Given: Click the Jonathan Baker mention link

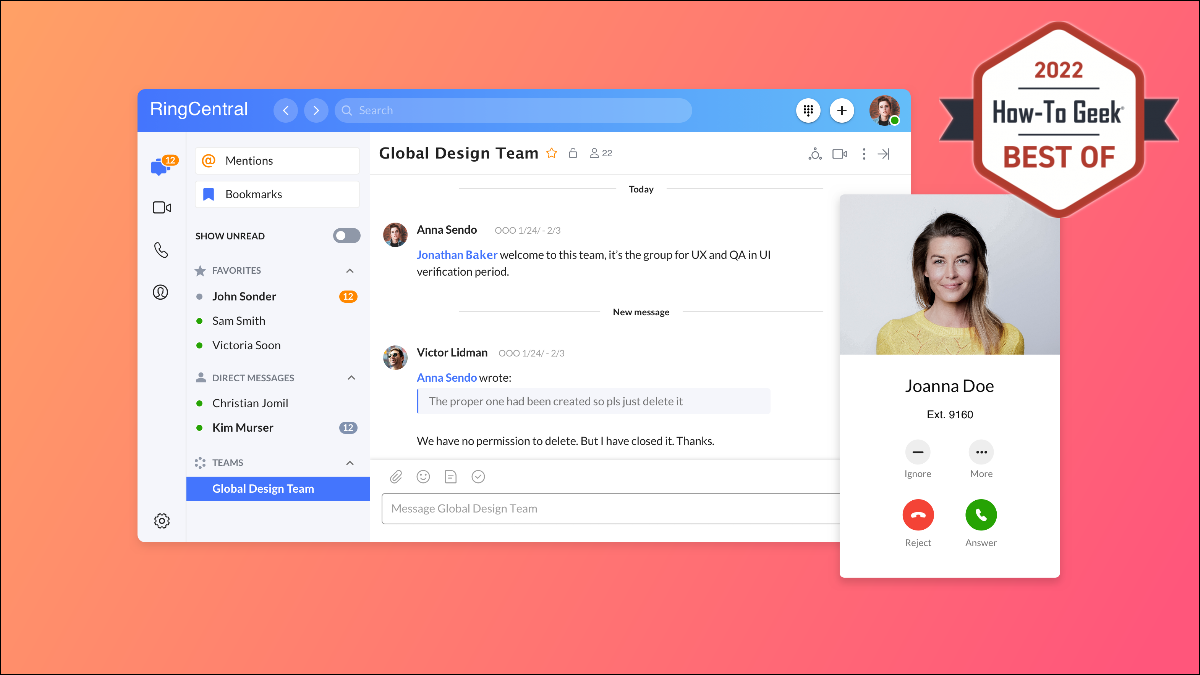Looking at the screenshot, I should (x=456, y=255).
